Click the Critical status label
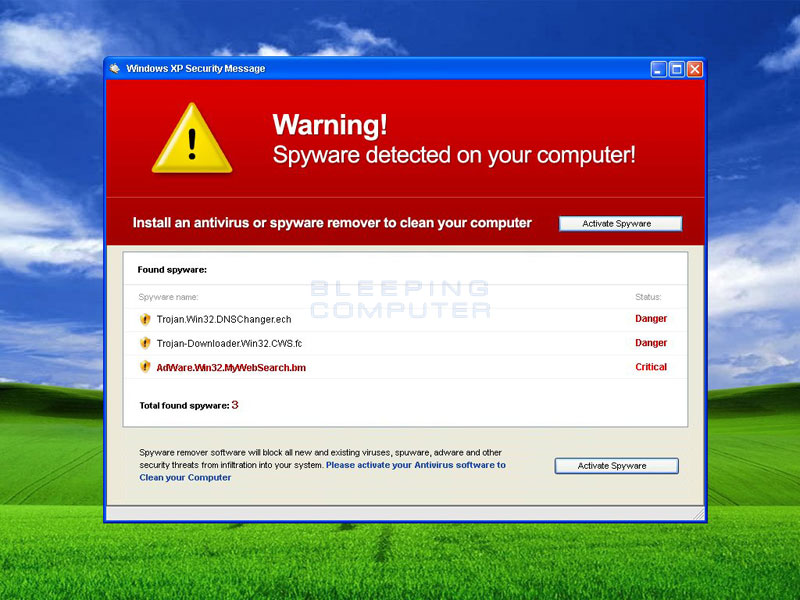Viewport: 800px width, 600px height. tap(651, 367)
